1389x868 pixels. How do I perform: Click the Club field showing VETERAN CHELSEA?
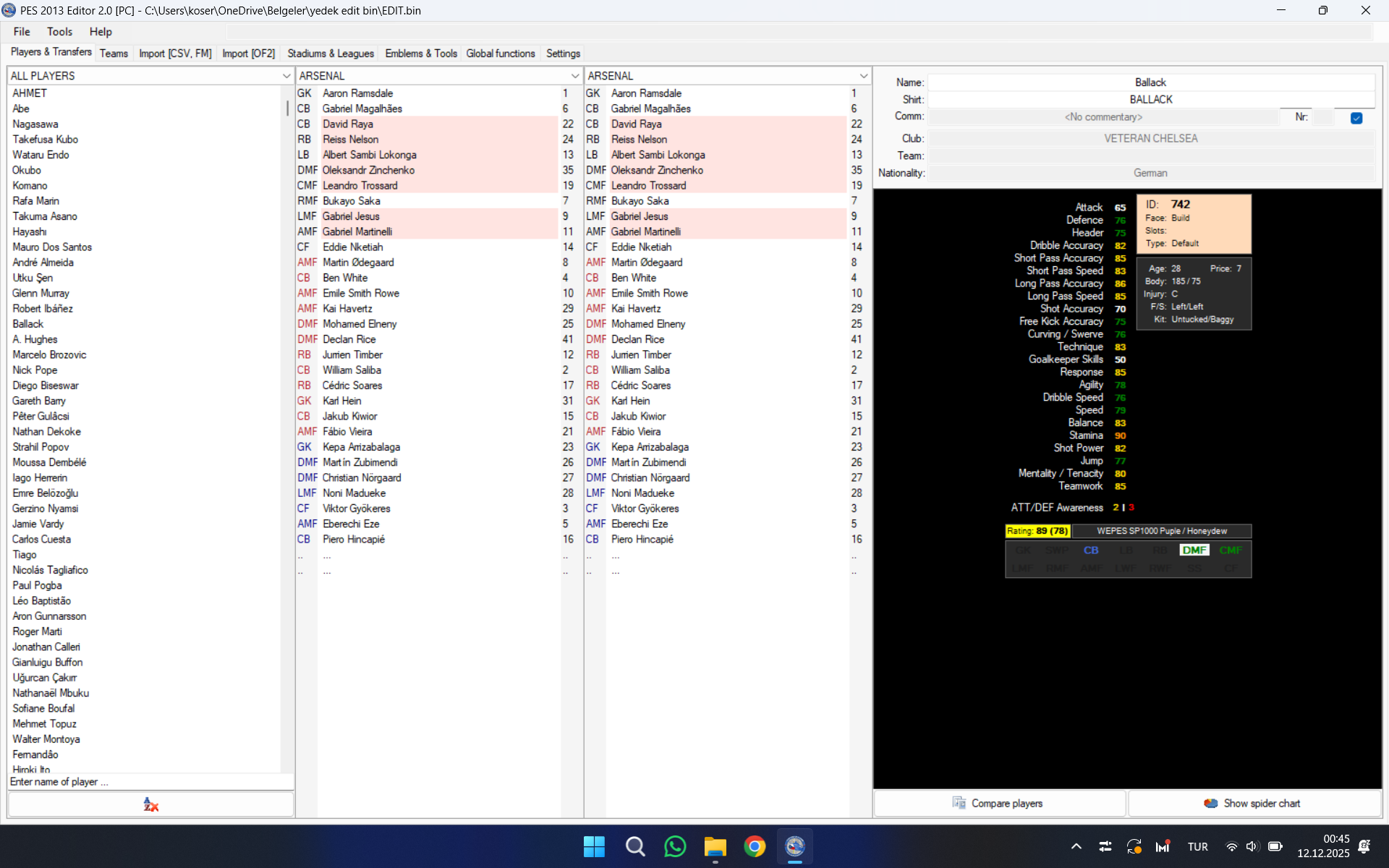[x=1150, y=138]
